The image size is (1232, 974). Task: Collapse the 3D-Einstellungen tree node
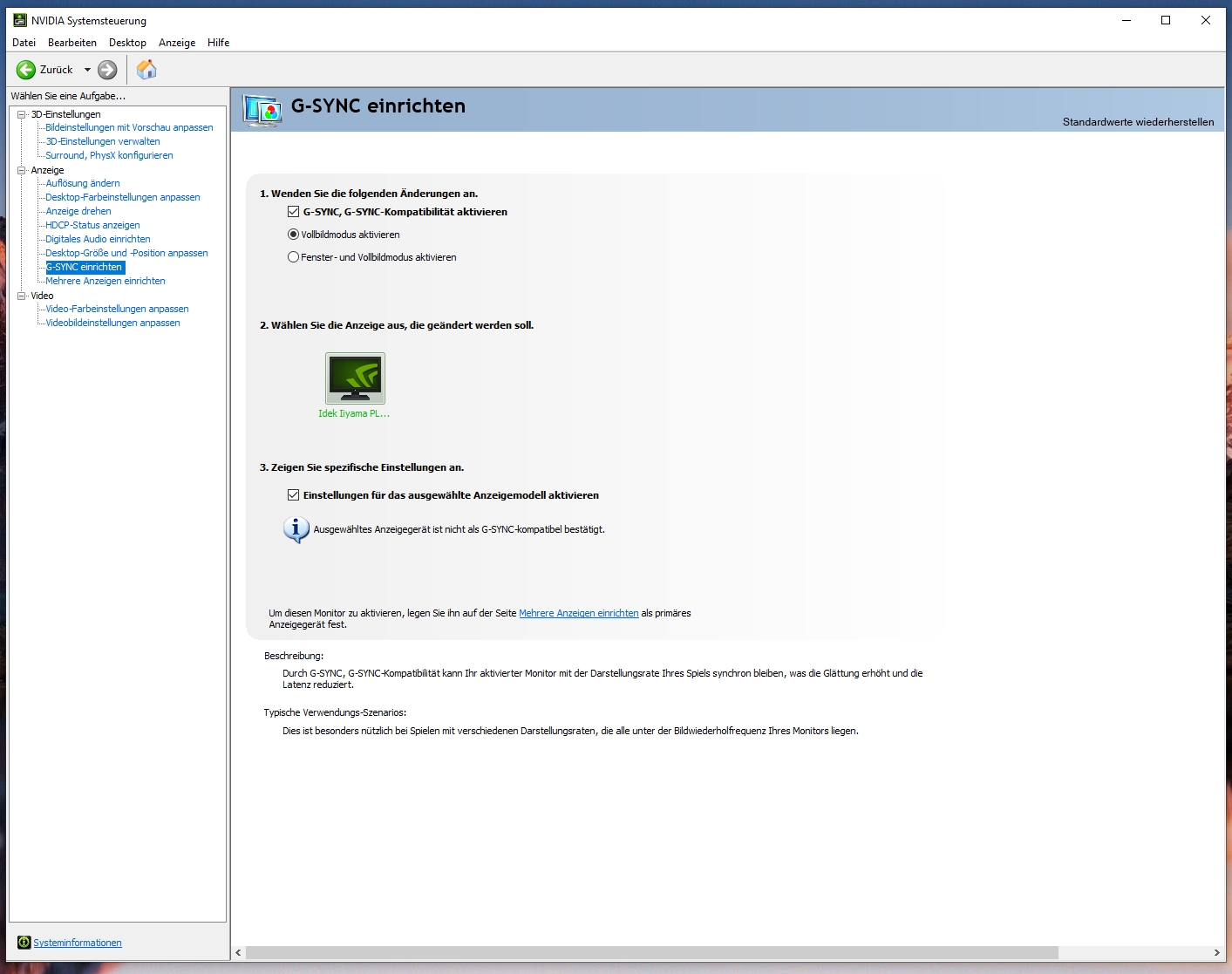[x=22, y=114]
